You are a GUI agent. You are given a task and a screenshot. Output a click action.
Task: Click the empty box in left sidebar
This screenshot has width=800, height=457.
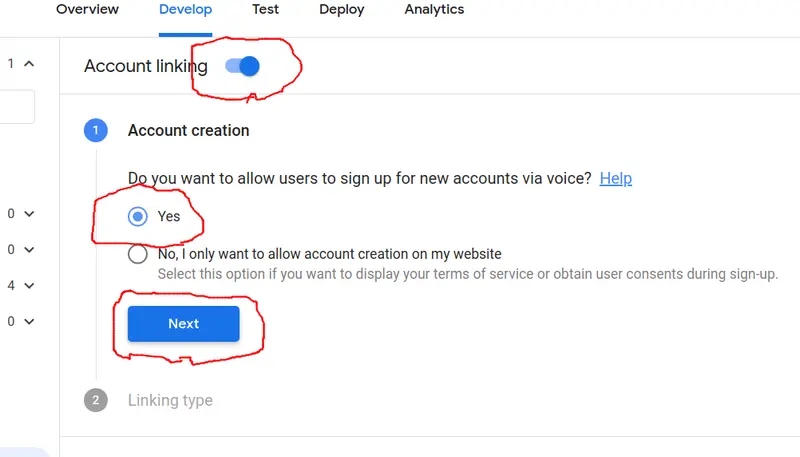[17, 107]
